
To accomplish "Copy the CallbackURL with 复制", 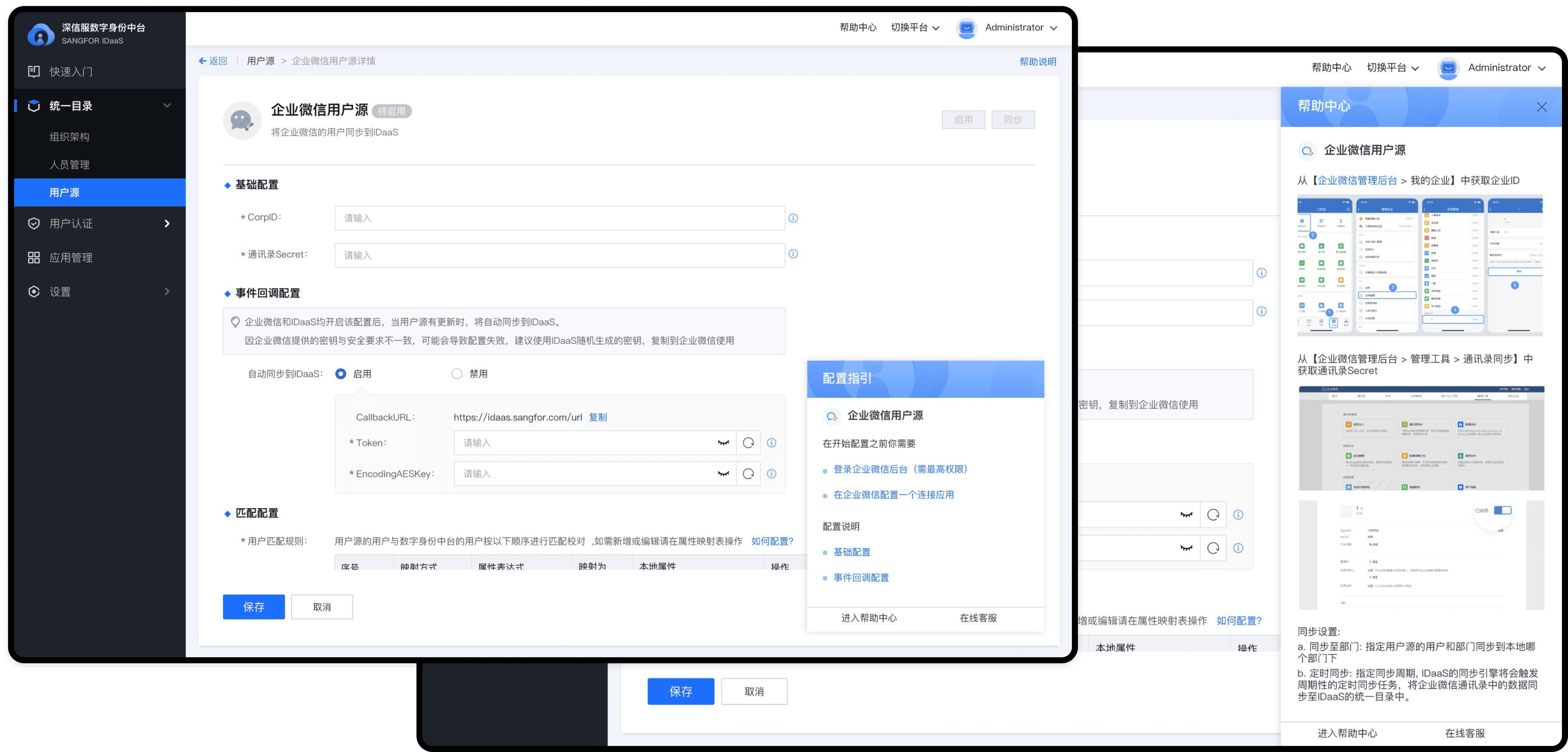I will click(598, 417).
